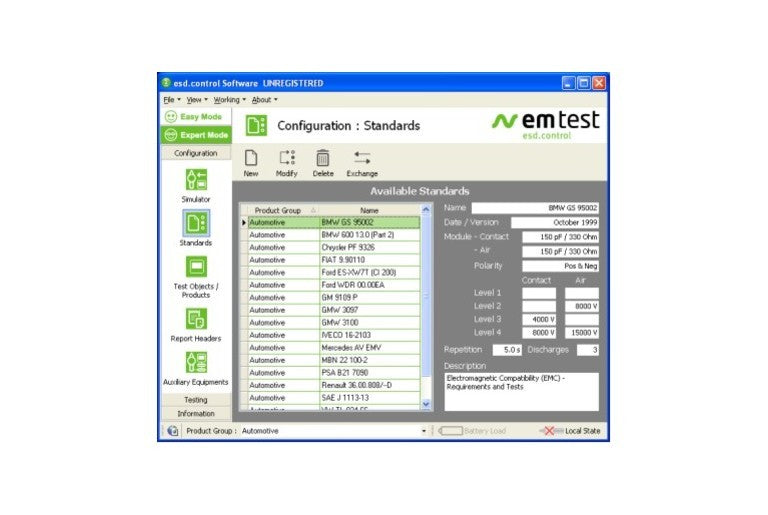Open Test Objects / Products icon
Screen dimensions: 768x515
click(196, 267)
